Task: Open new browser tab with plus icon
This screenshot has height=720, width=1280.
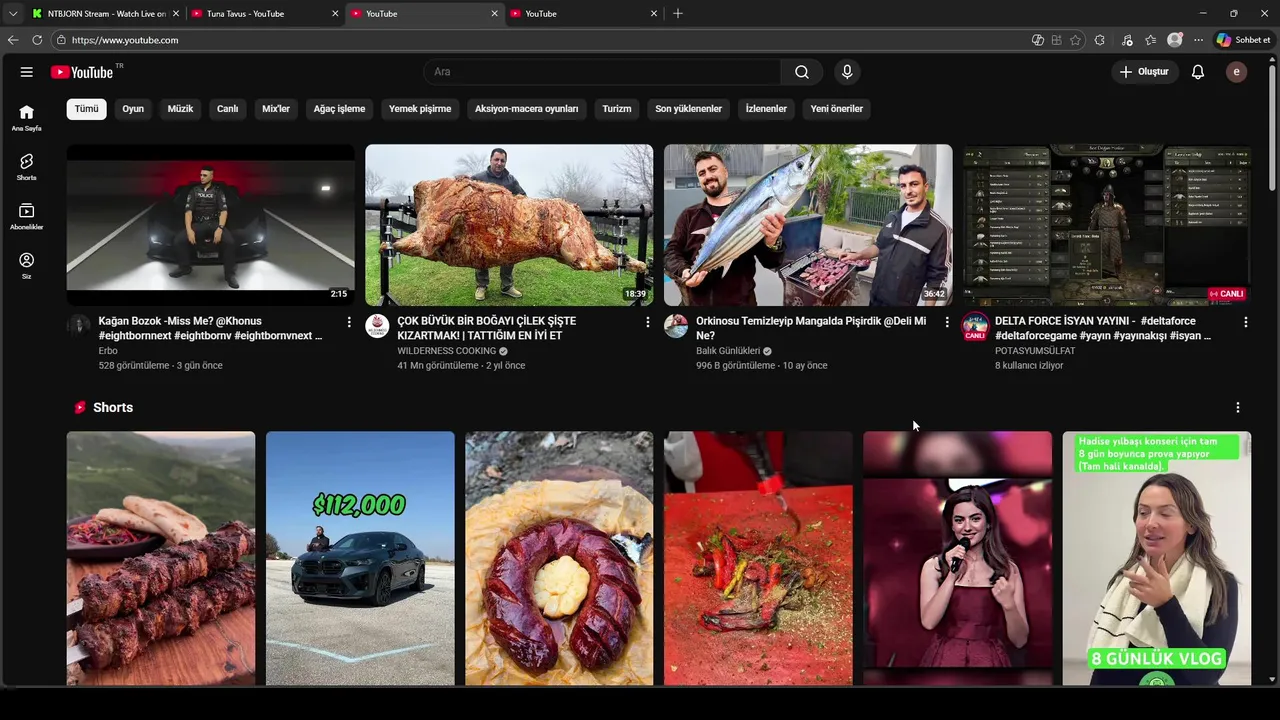Action: 678,13
